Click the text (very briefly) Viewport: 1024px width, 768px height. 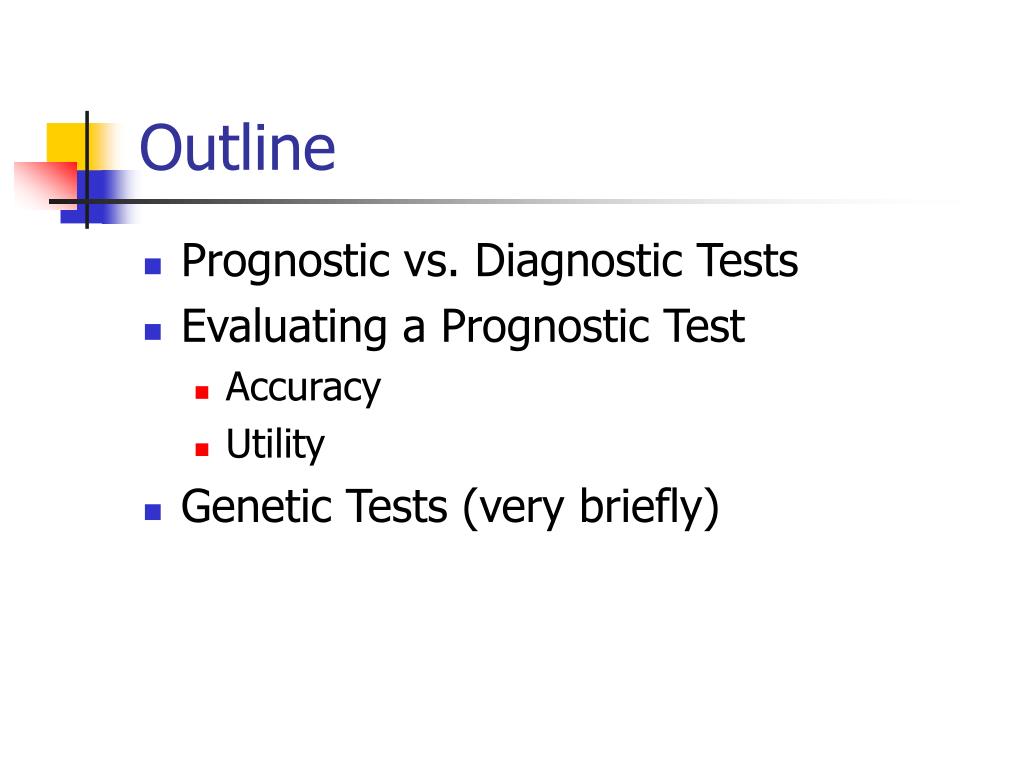(x=591, y=507)
